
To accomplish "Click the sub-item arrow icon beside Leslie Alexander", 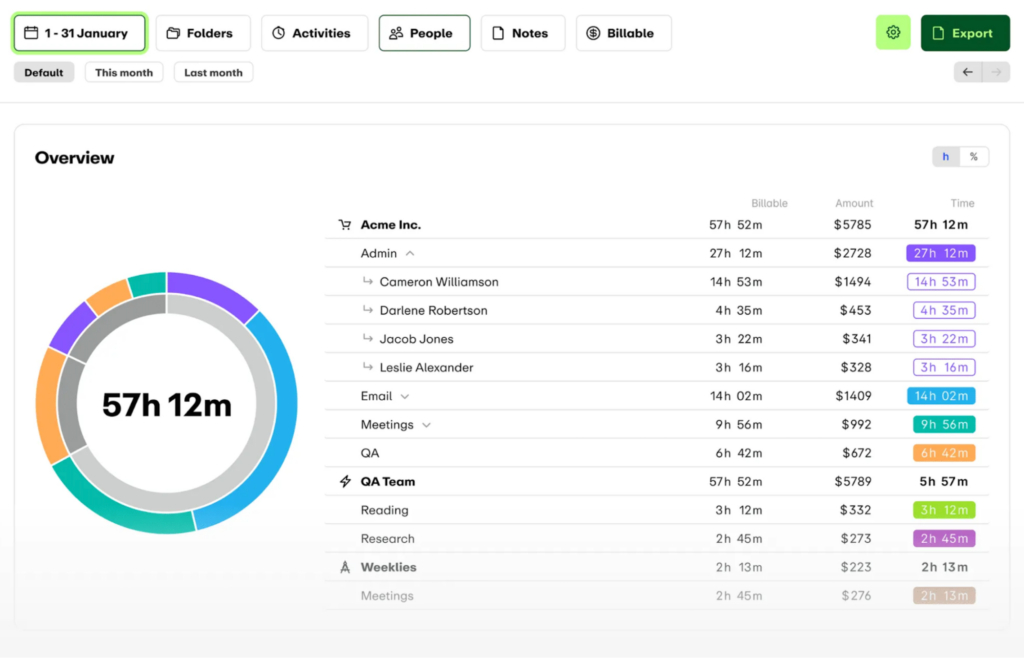I will (367, 367).
